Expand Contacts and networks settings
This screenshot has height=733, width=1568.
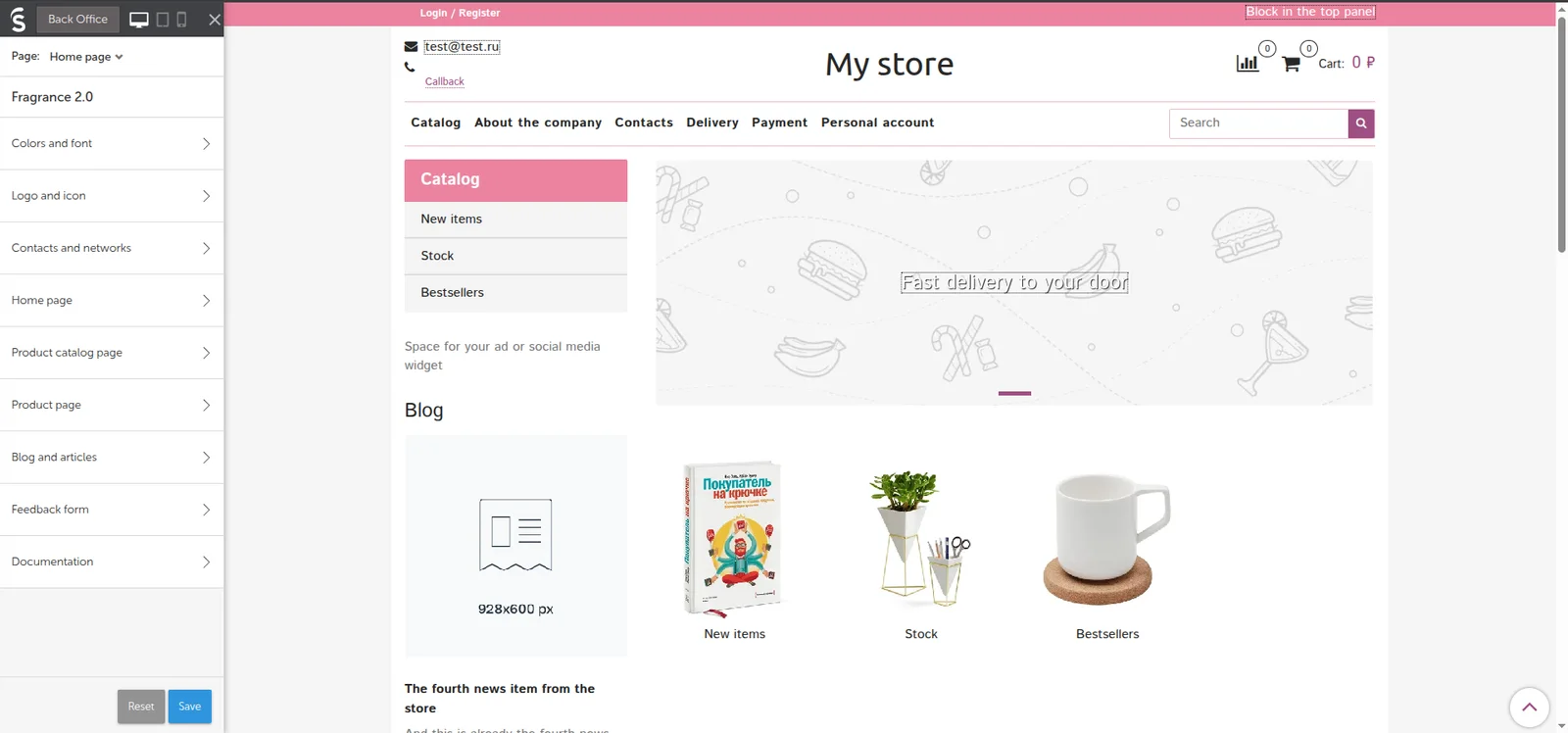click(112, 248)
